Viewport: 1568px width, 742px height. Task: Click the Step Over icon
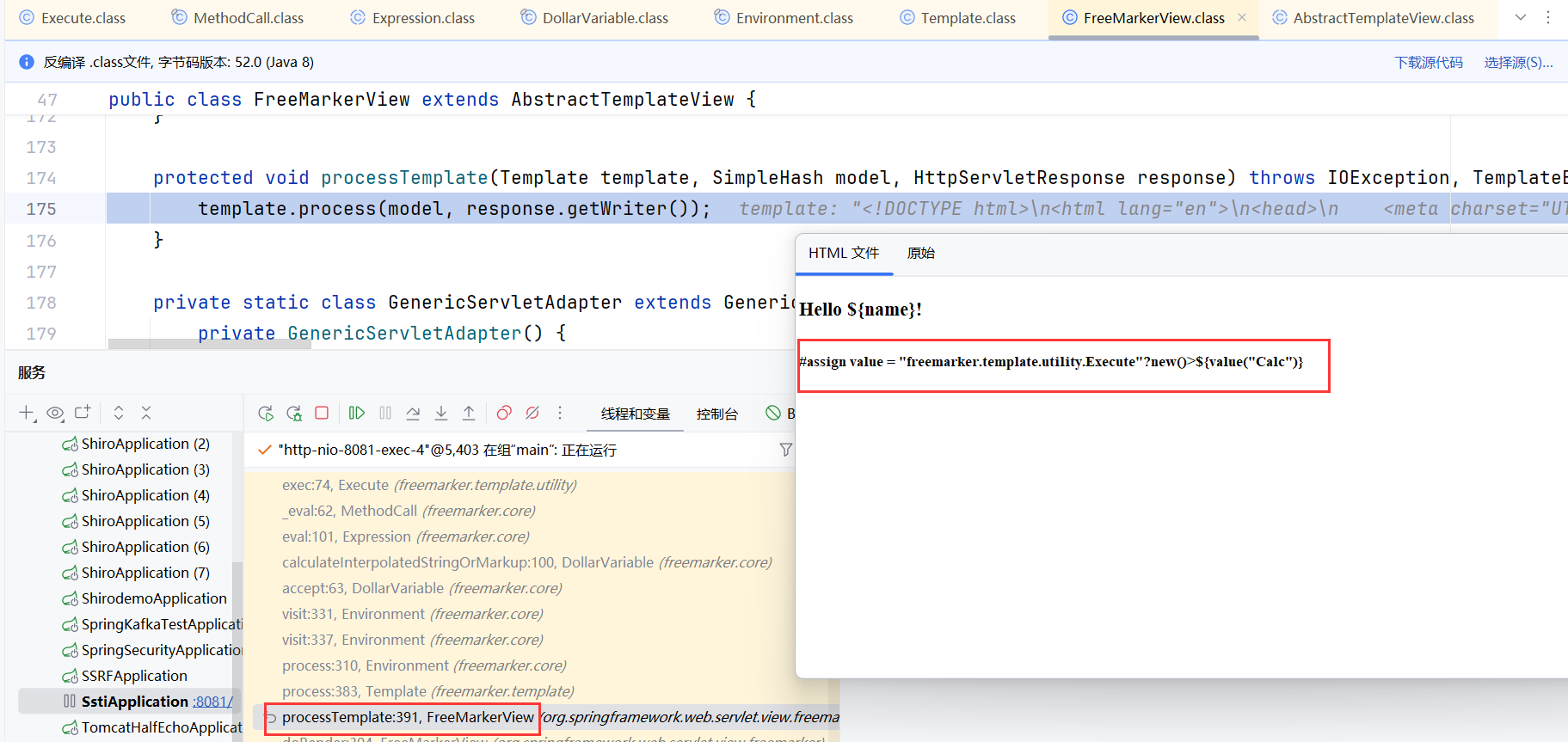pos(413,414)
